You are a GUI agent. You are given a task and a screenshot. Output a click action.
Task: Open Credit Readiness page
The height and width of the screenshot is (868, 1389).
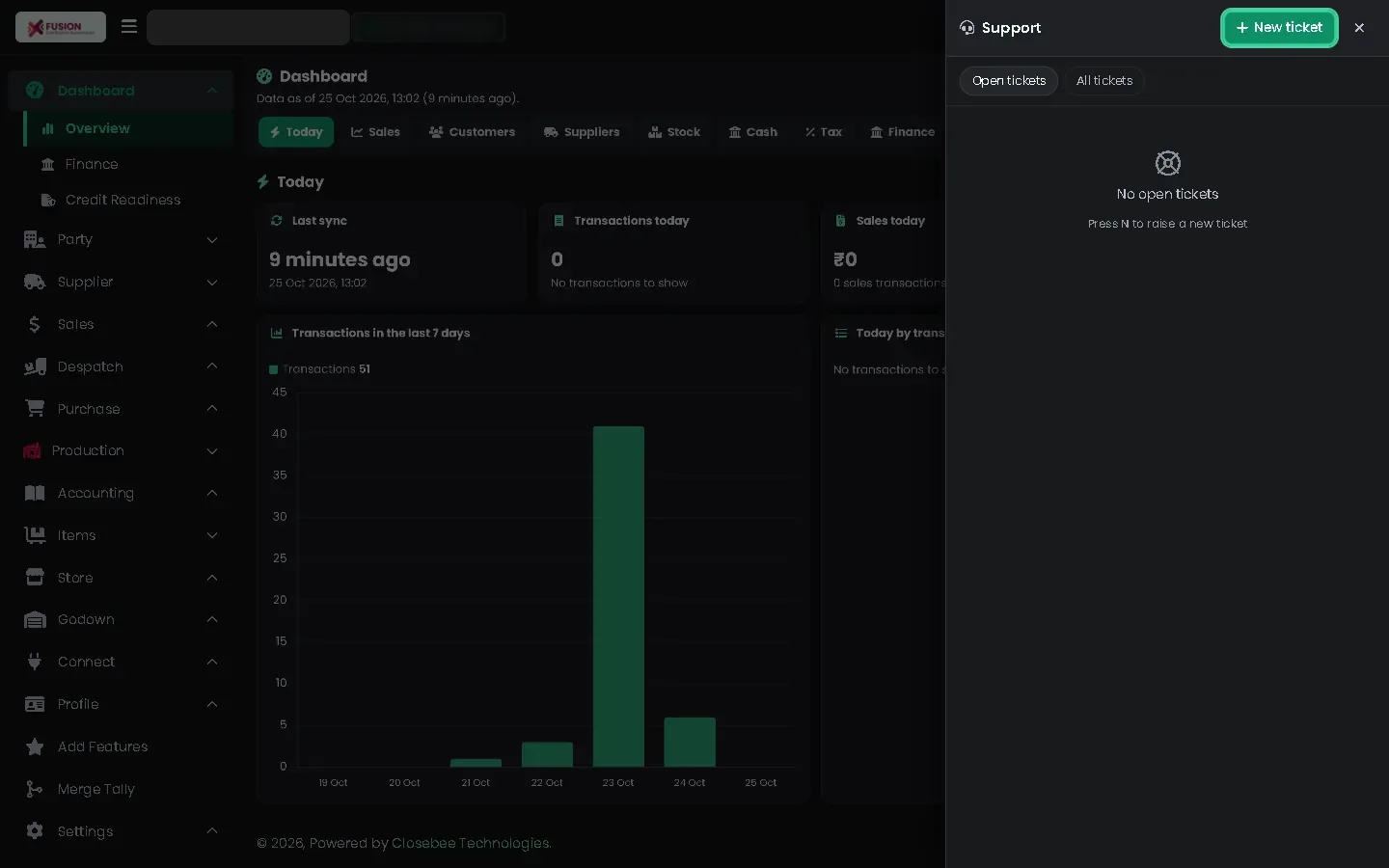pos(128,200)
